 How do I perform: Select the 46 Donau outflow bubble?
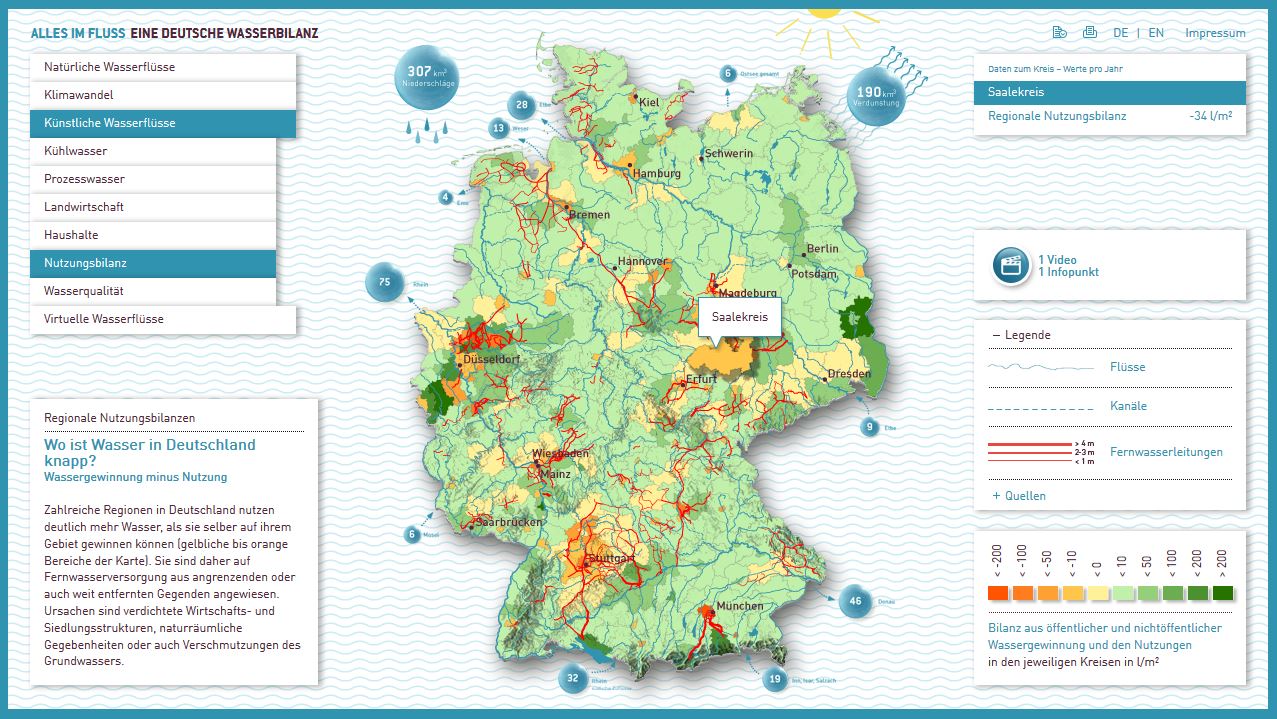pyautogui.click(x=855, y=602)
